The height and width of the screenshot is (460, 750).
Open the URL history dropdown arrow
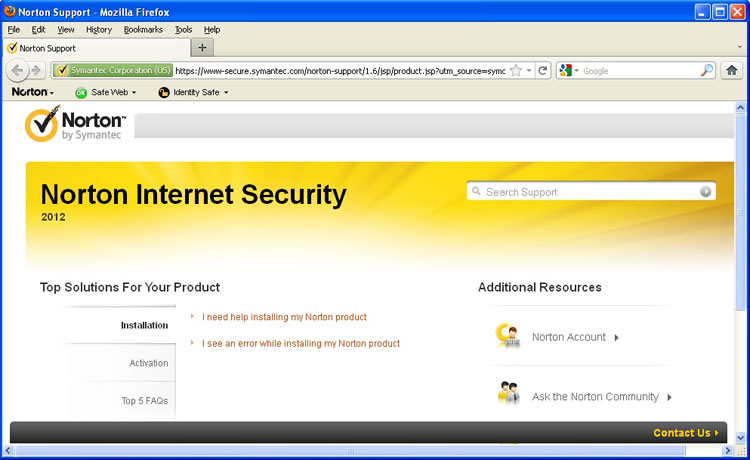tap(529, 71)
